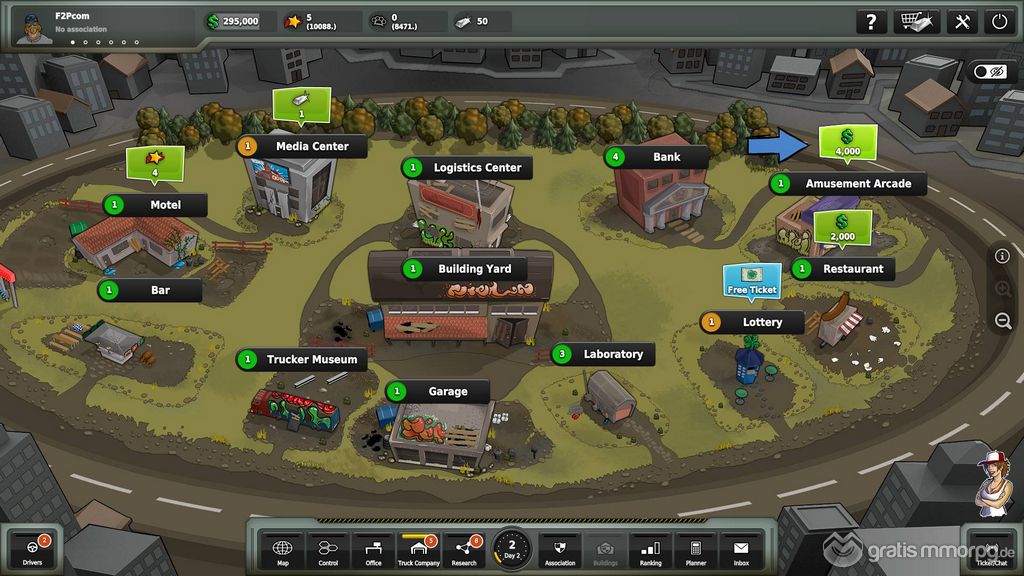Open the Map view in bottom bar
Image resolution: width=1024 pixels, height=576 pixels.
pos(283,551)
